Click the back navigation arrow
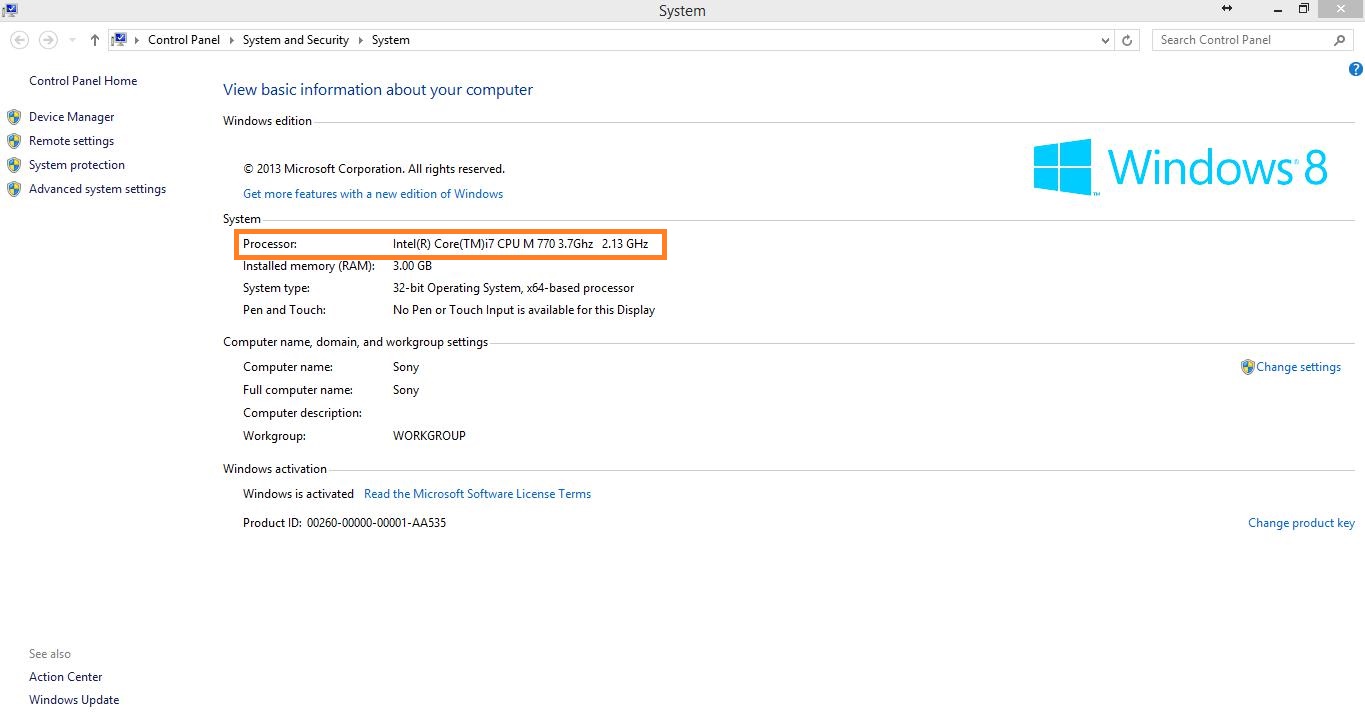1365x723 pixels. 18,39
